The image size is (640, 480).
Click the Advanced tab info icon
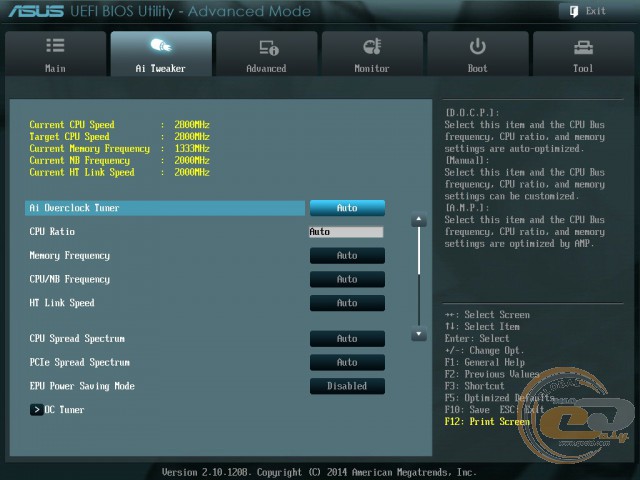point(269,48)
